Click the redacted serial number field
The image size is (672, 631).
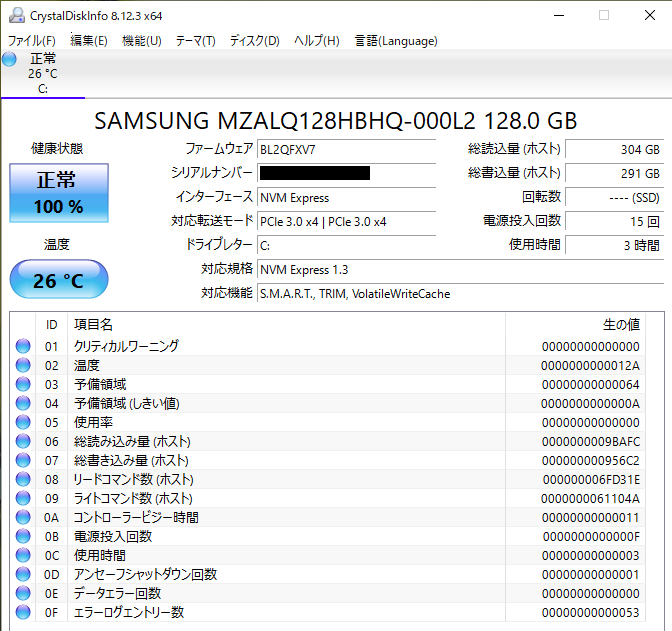[x=346, y=173]
